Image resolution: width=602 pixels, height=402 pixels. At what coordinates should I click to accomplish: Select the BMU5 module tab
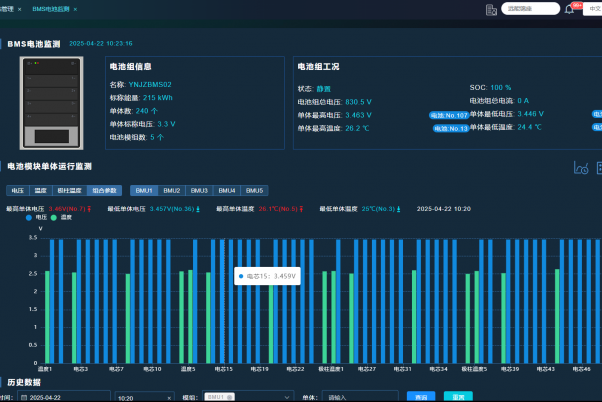tap(255, 190)
